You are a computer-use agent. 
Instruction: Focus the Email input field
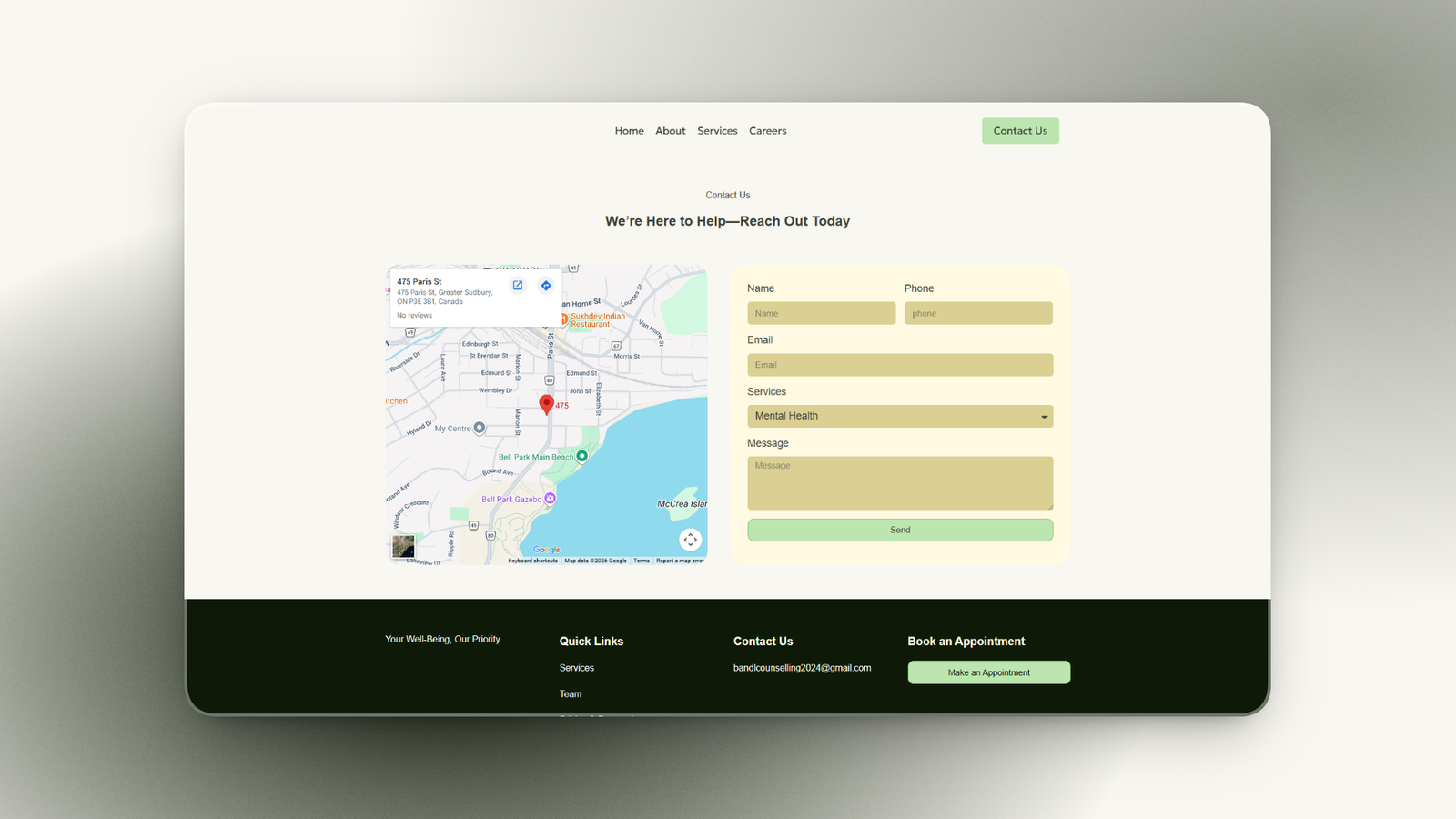(899, 365)
